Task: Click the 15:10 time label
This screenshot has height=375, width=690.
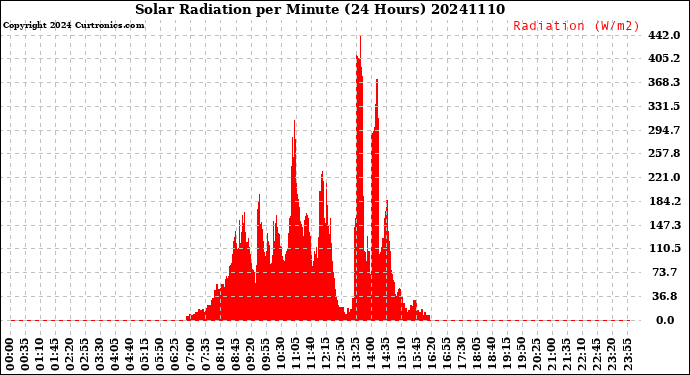Action: (x=401, y=355)
